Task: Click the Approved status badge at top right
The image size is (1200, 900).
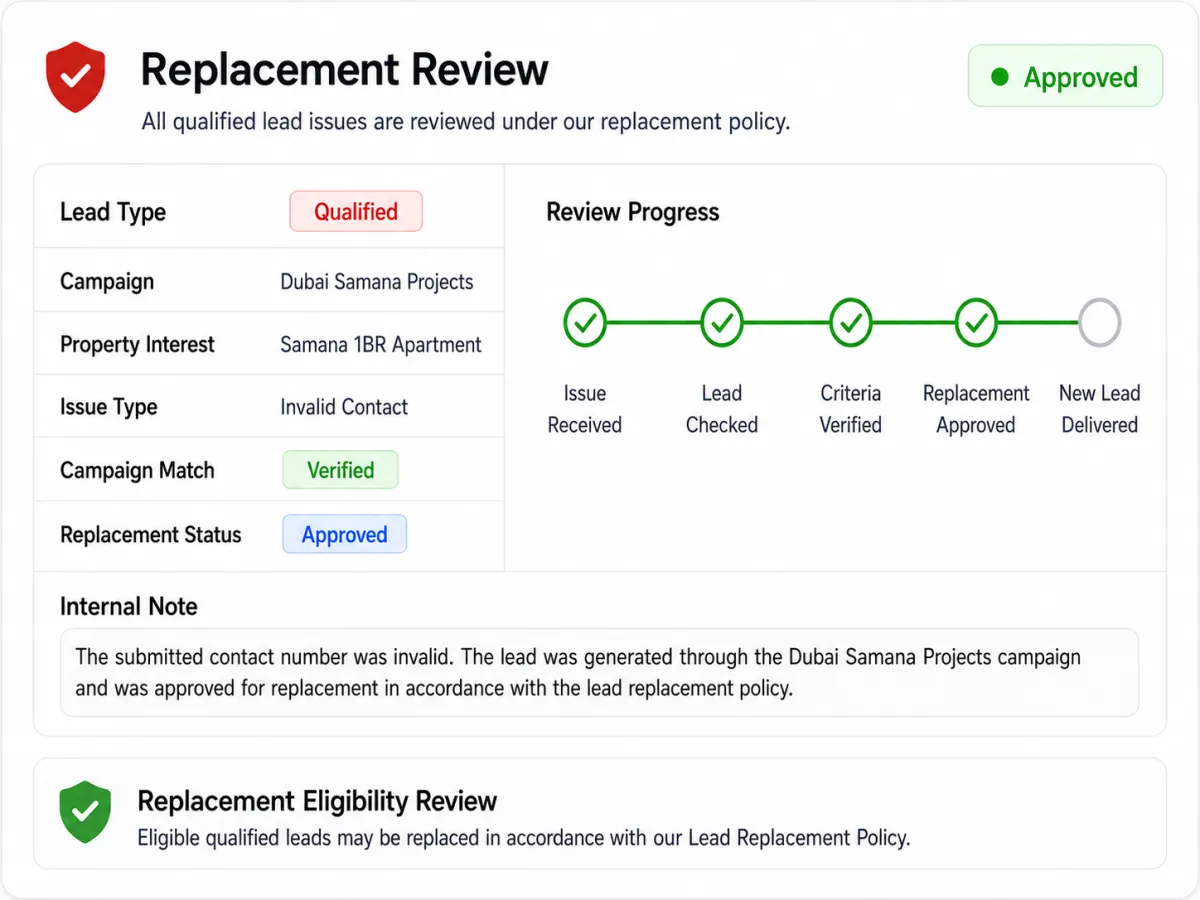Action: click(1065, 76)
